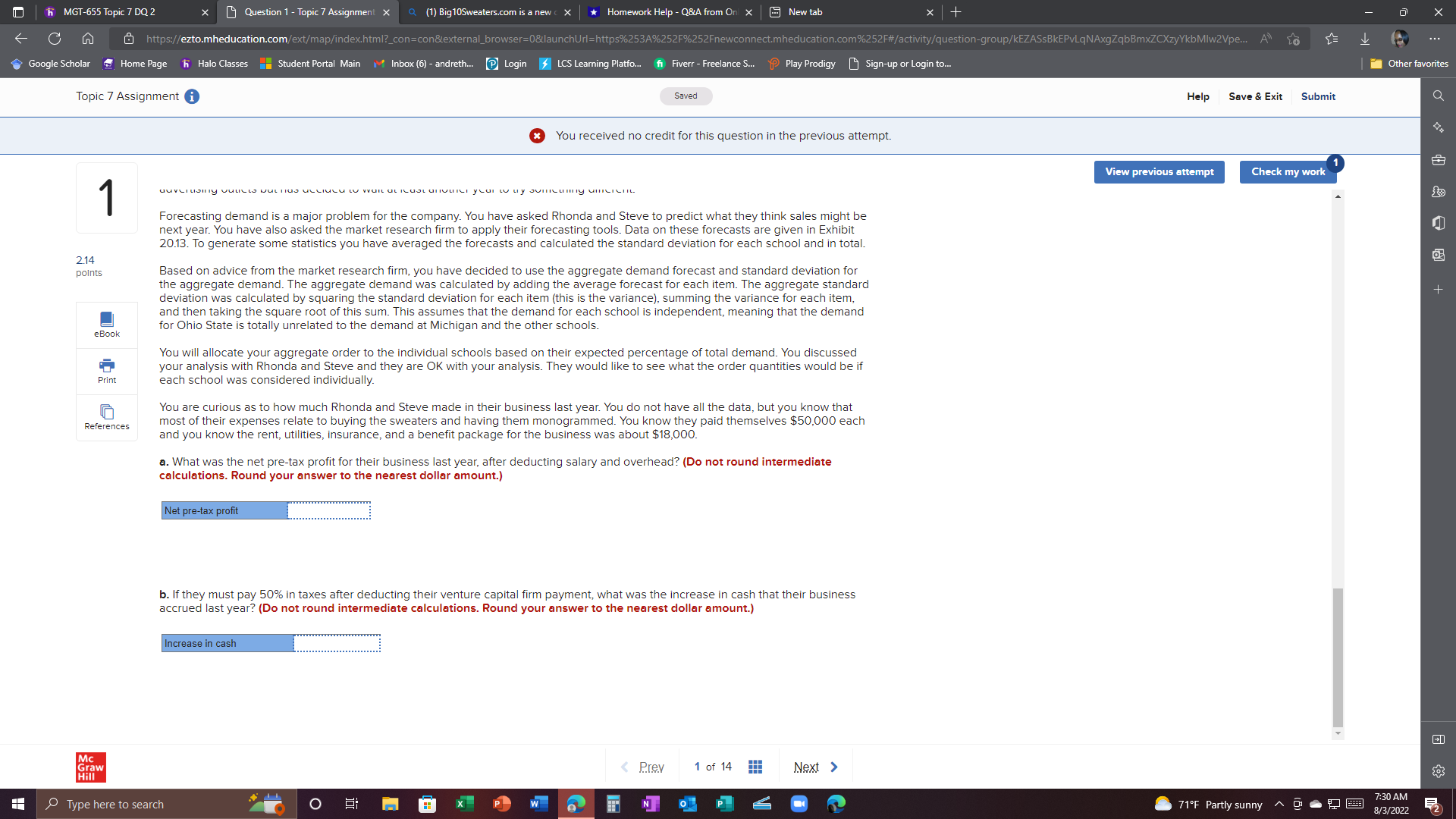1456x819 pixels.
Task: Click the assignment info icon
Action: (192, 96)
